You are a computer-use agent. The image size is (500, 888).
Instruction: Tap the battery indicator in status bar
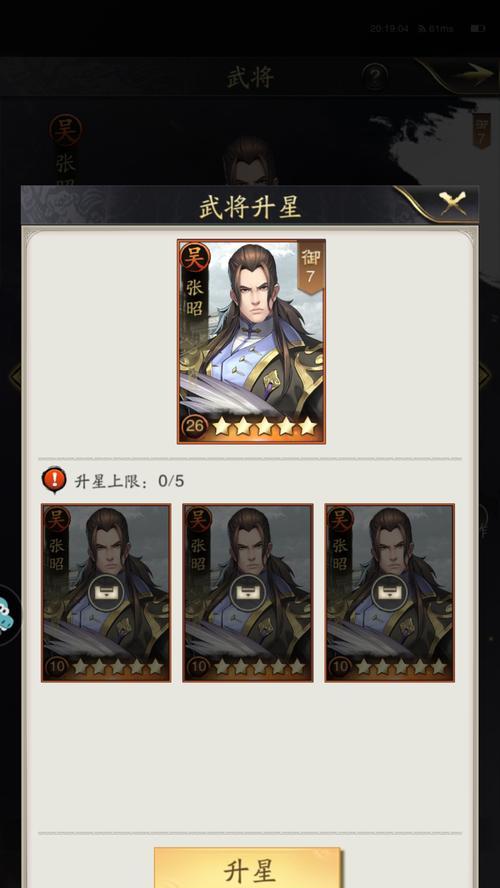pyautogui.click(x=478, y=28)
